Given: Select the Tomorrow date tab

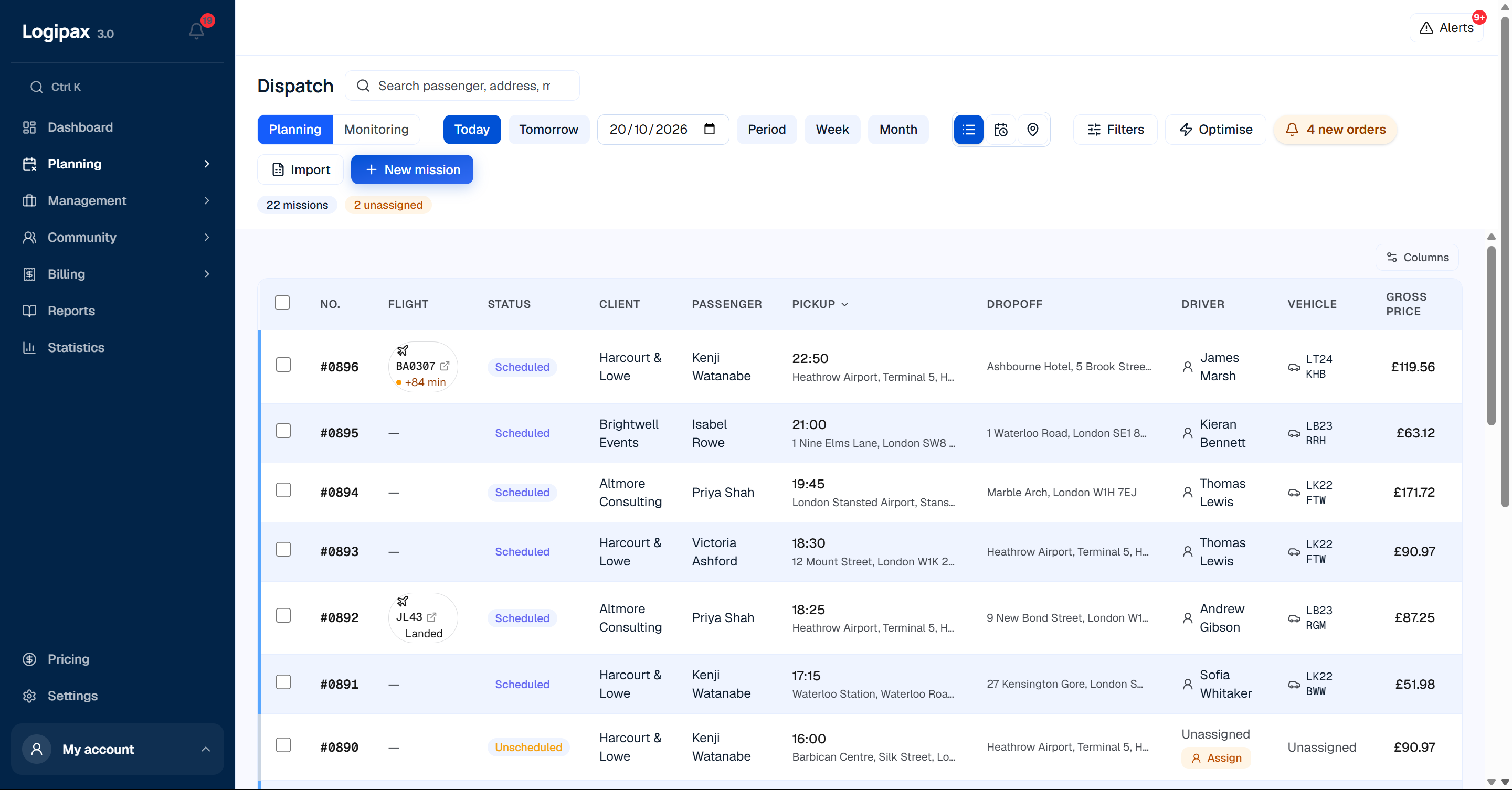Looking at the screenshot, I should 548,130.
